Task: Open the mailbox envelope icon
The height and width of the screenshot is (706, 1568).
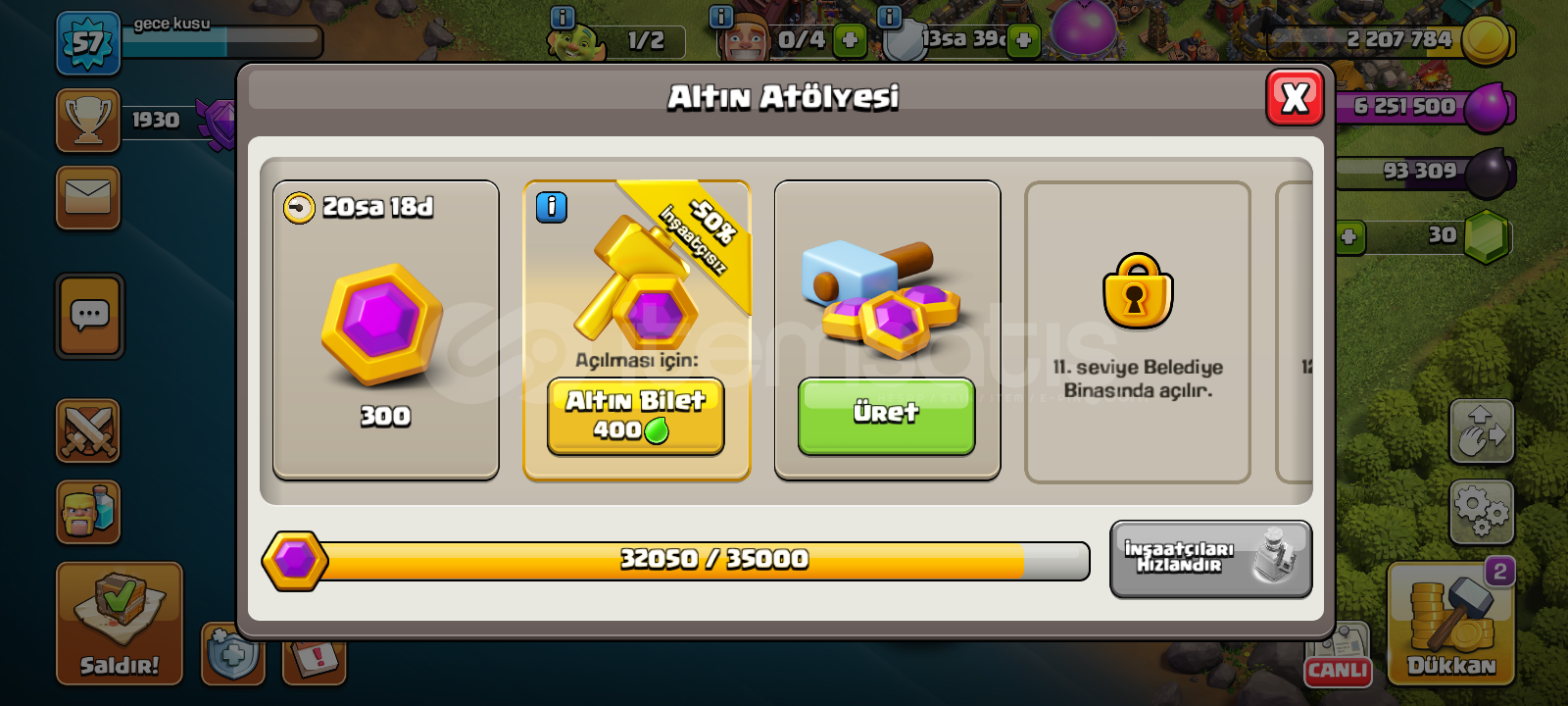Action: click(88, 197)
